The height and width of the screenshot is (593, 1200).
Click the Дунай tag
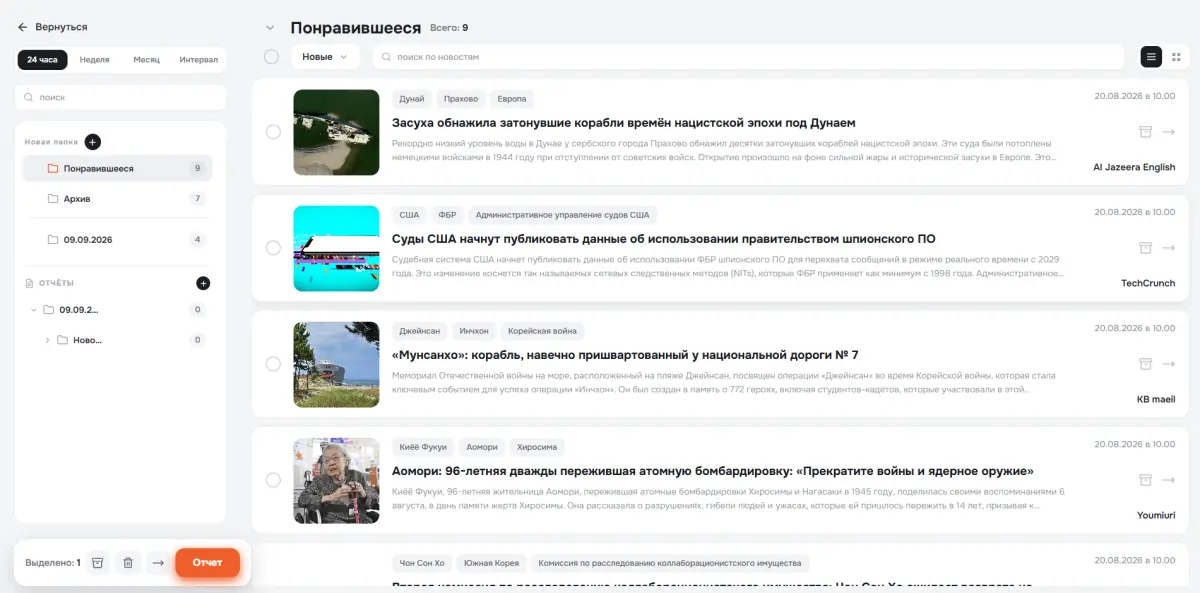(412, 99)
